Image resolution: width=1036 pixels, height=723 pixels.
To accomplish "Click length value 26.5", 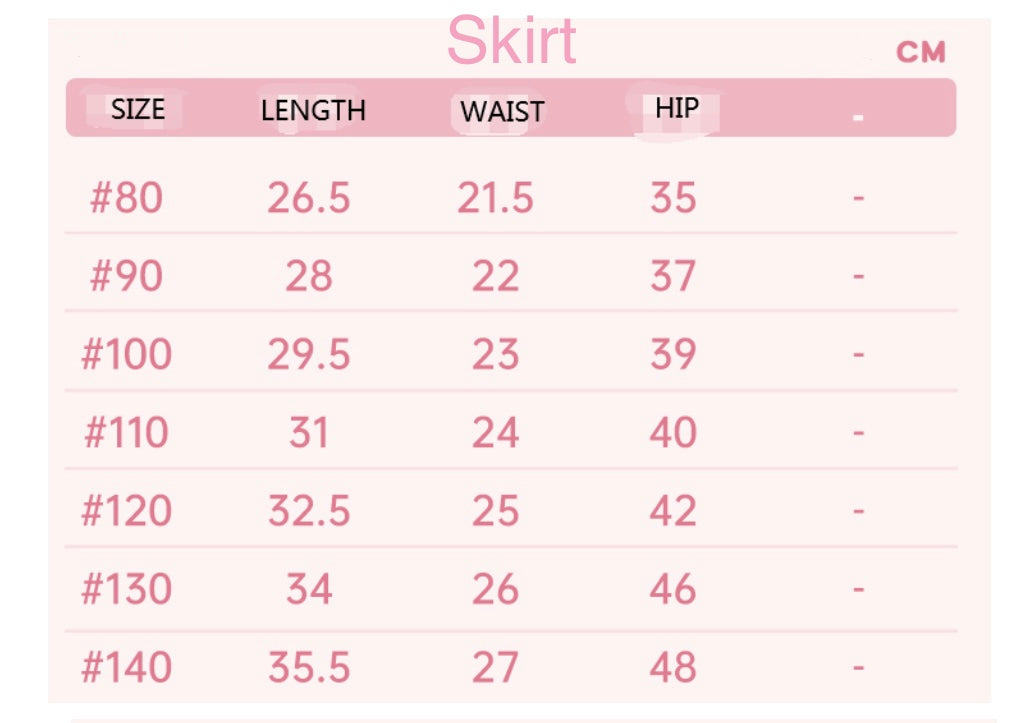I will pos(308,198).
